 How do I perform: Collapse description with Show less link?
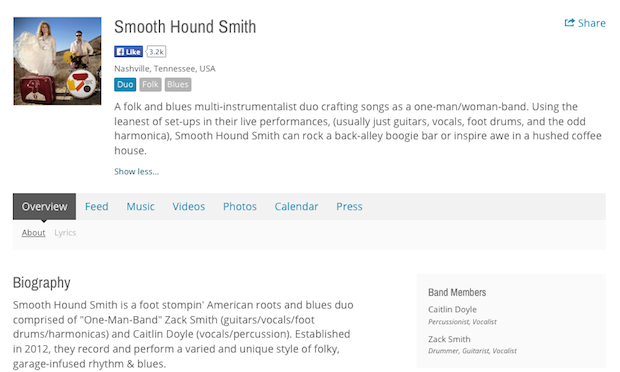[136, 172]
